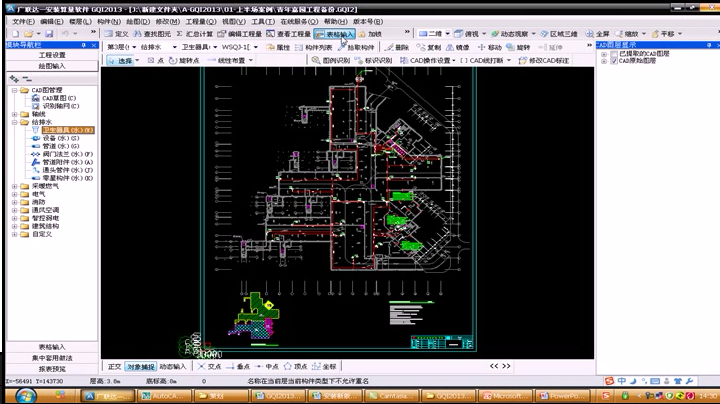This screenshot has height=404, width=720.
Task: Open the 工程量(Q) menu
Action: tap(201, 22)
